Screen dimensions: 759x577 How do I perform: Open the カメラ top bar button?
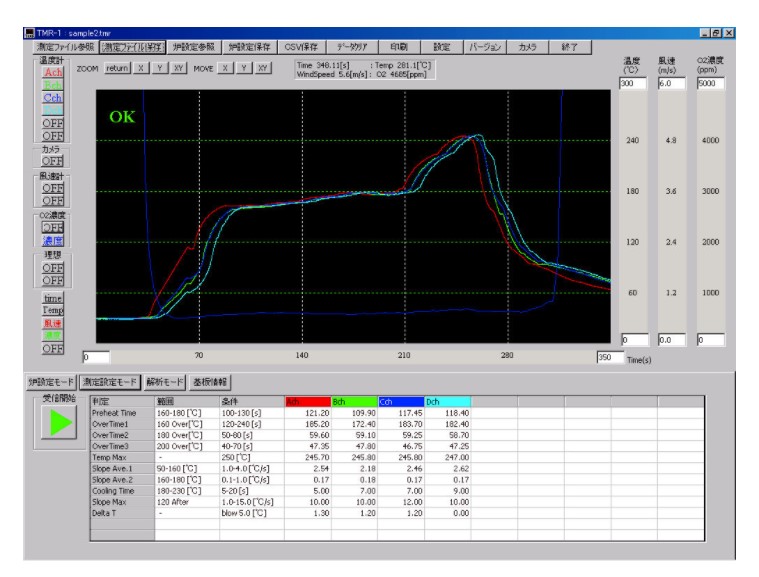[x=527, y=47]
